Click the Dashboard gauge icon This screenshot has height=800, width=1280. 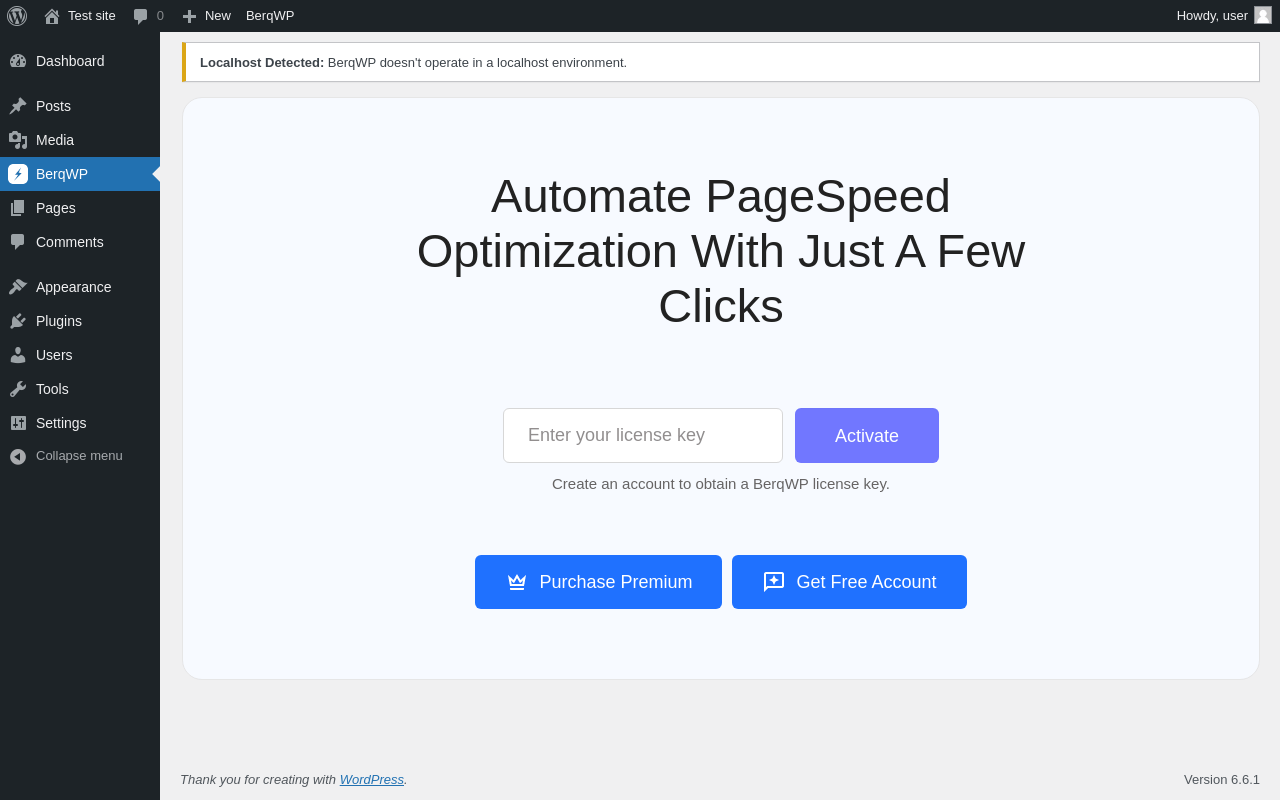coord(18,61)
